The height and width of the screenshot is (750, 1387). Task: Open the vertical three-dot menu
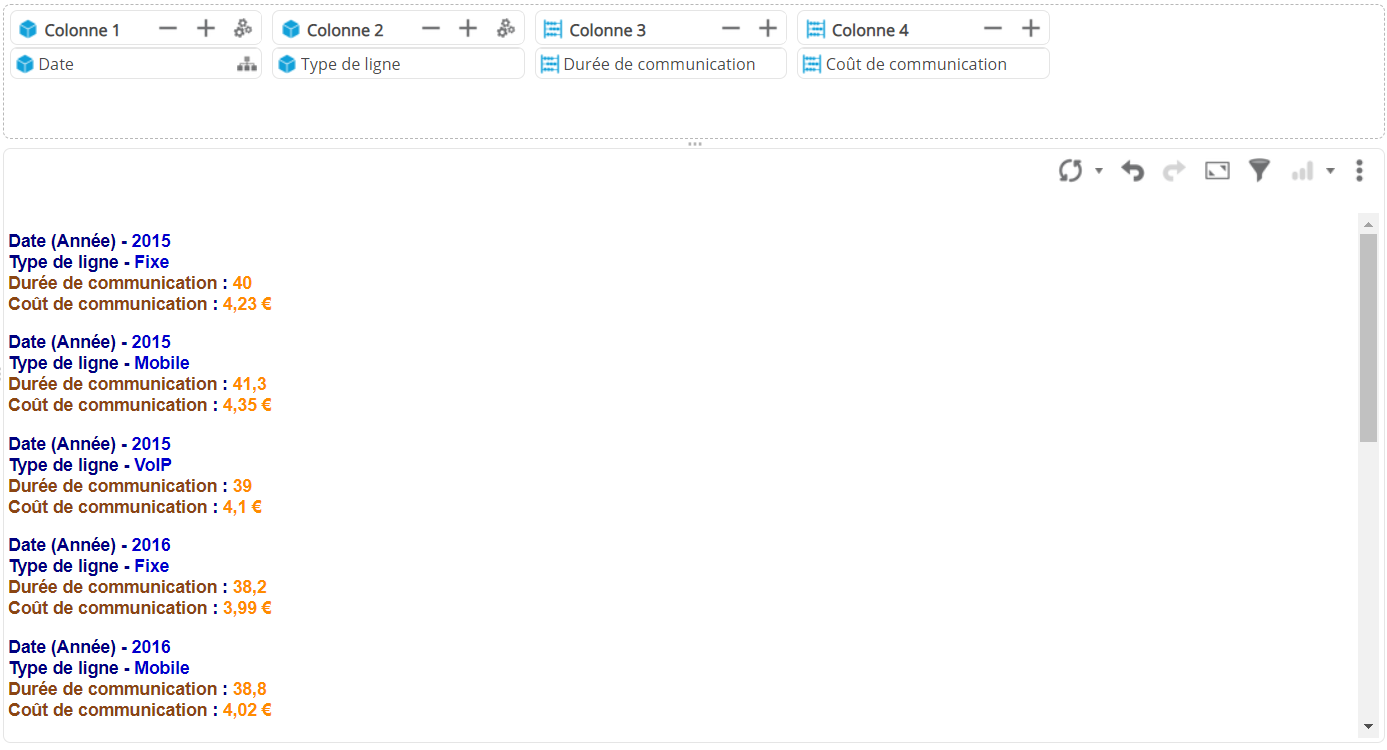point(1359,171)
